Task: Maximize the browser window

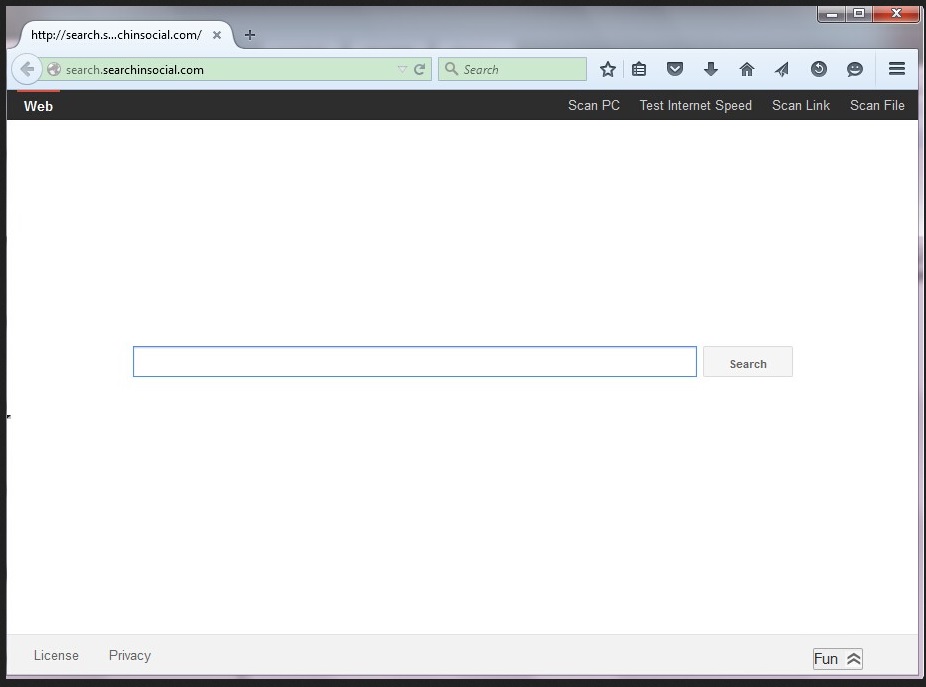Action: [859, 14]
